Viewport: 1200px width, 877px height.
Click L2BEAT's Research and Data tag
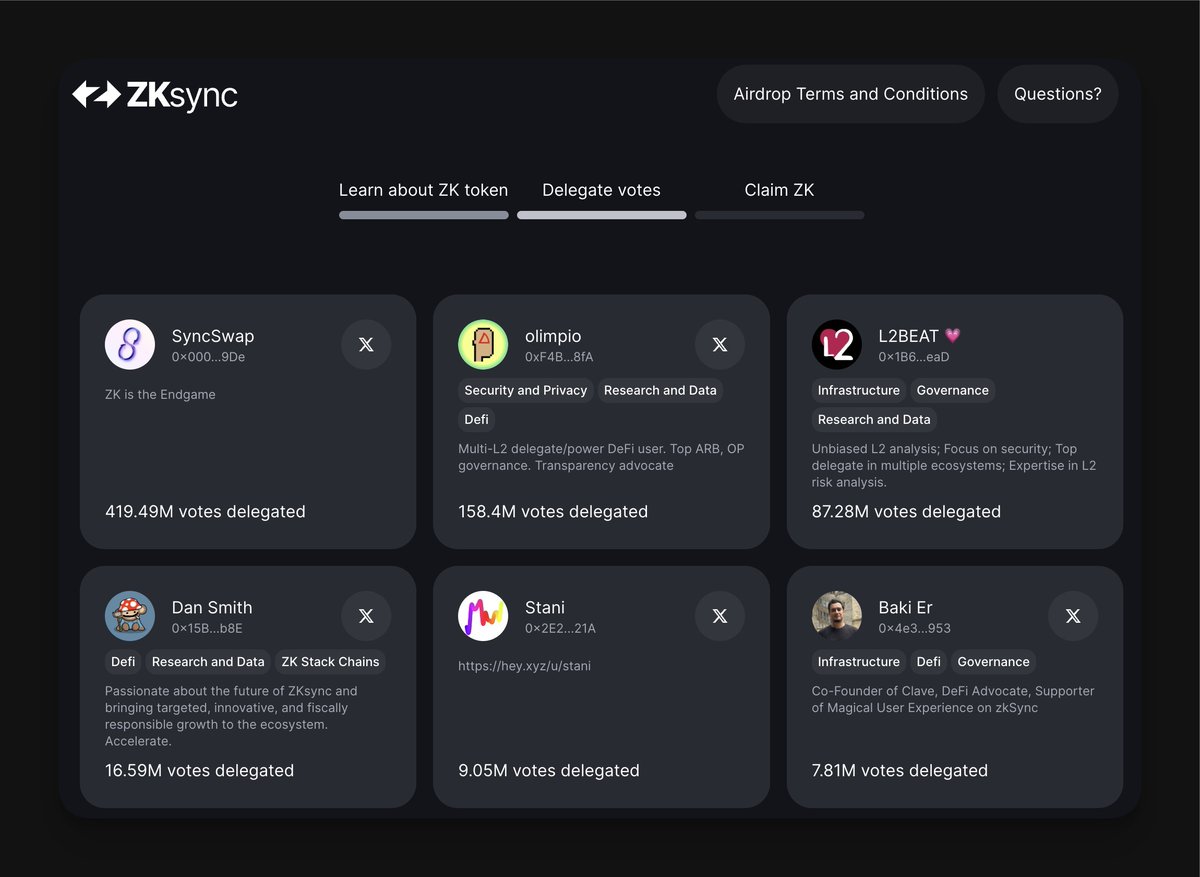[x=874, y=419]
